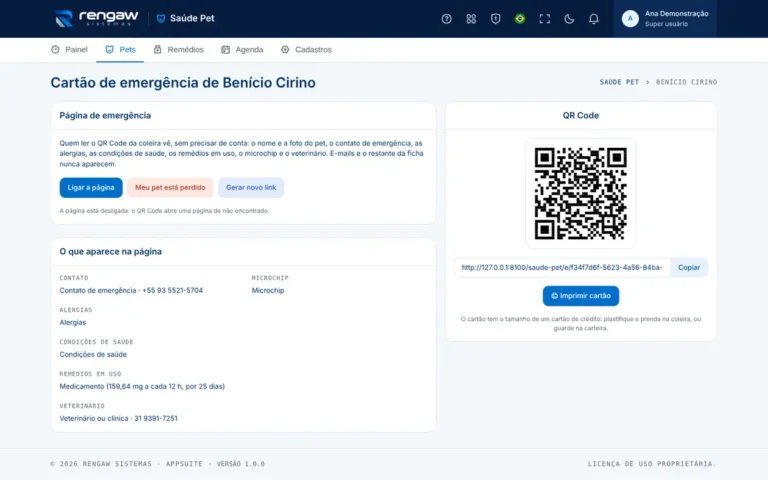768x480 pixels.
Task: Click the page title Cartão de emergência
Action: 183,82
